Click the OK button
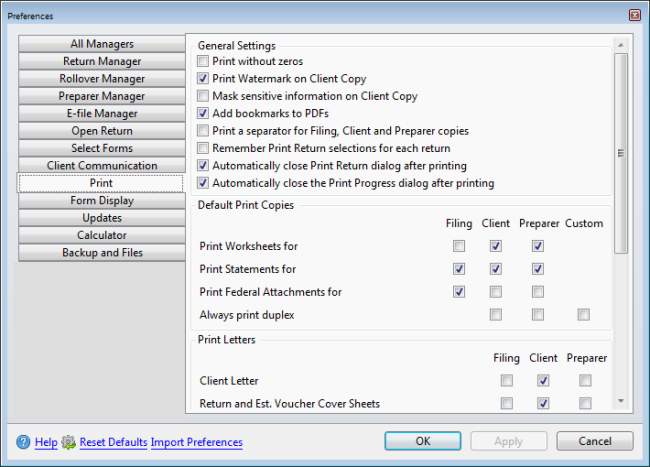 point(423,441)
